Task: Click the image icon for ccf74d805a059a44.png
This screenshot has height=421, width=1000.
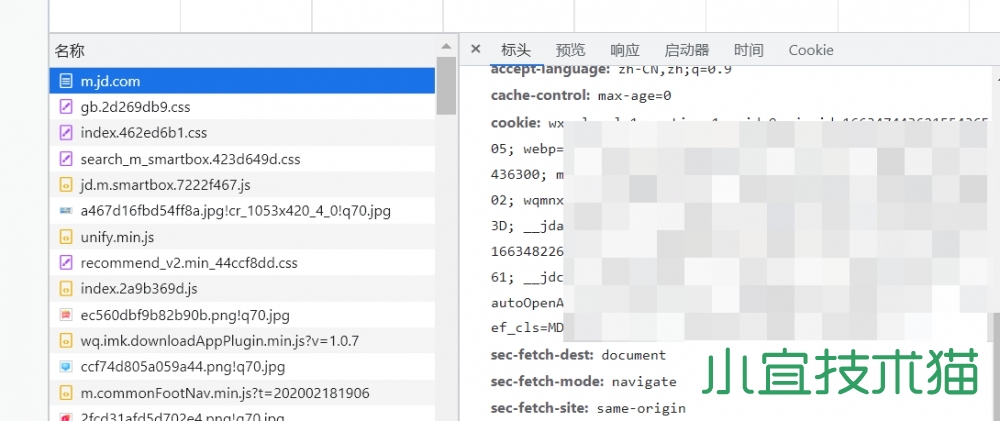Action: (x=65, y=367)
